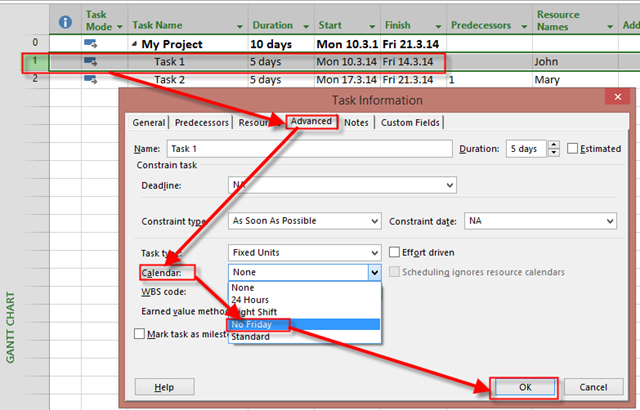Click the task mode icon for Task 2

click(91, 80)
